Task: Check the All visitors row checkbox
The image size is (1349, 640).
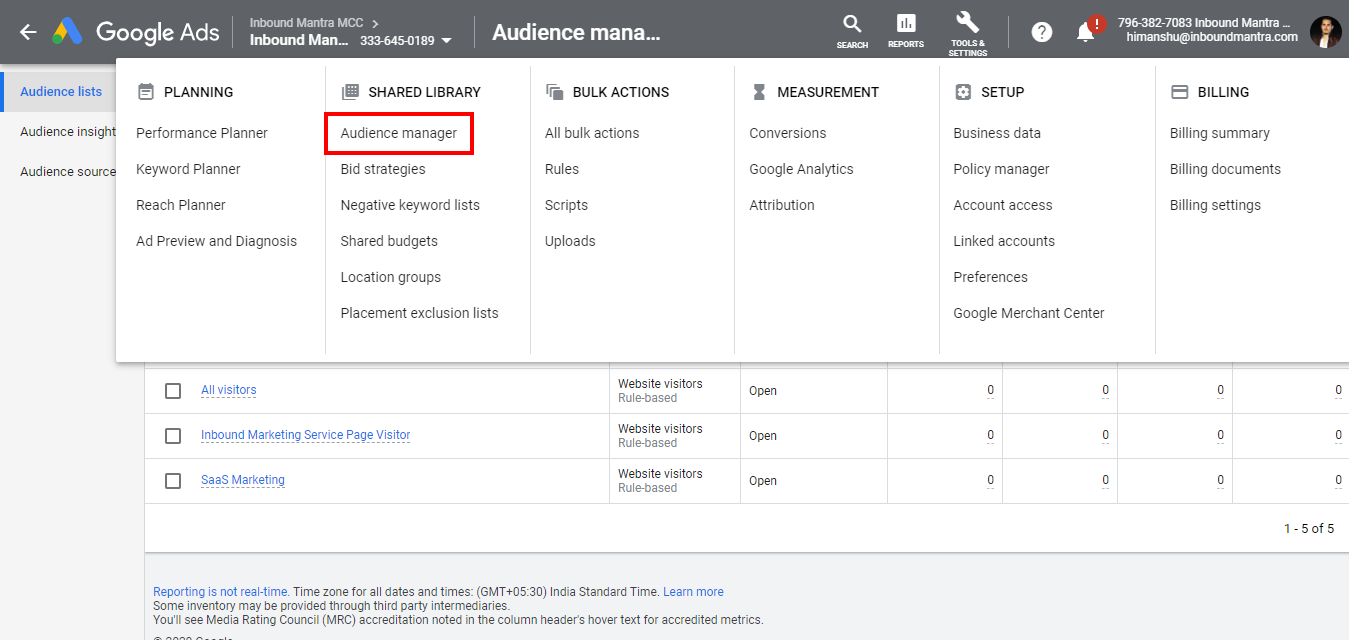Action: click(173, 391)
